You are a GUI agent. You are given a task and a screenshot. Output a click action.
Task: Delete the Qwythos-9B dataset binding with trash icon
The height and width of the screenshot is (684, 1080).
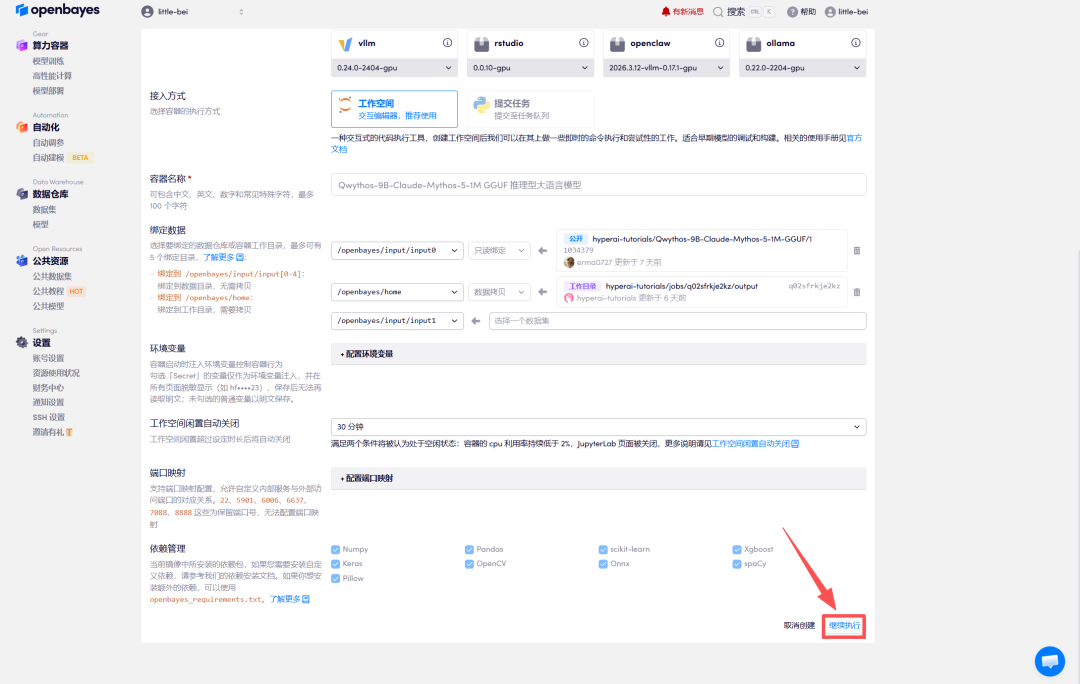click(x=857, y=251)
